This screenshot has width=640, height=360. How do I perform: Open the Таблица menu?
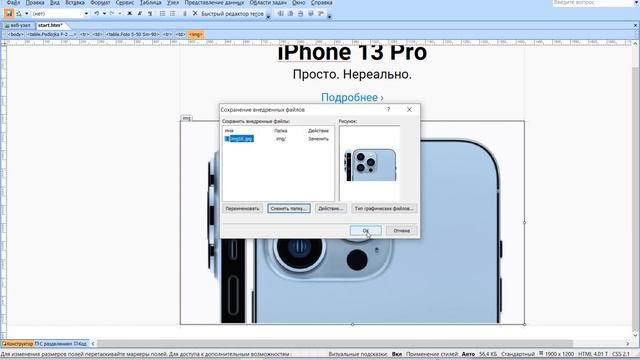[151, 2]
